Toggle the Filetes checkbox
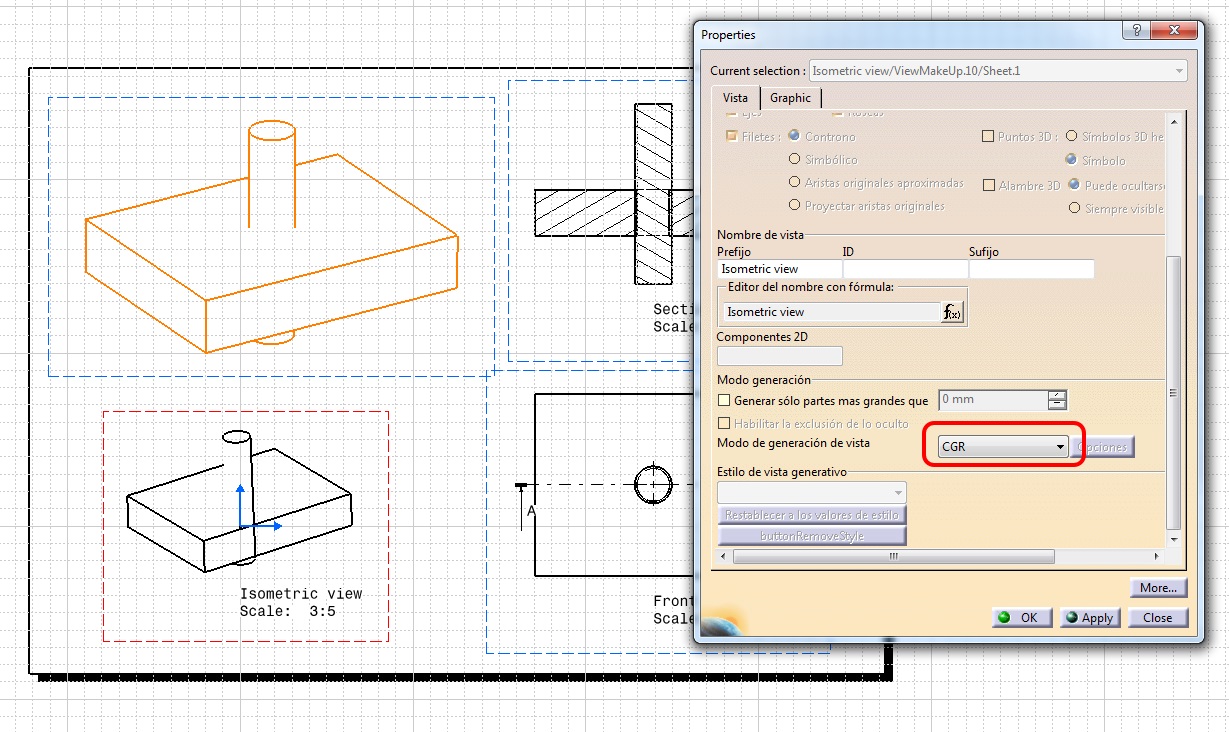This screenshot has height=732, width=1229. click(x=732, y=136)
